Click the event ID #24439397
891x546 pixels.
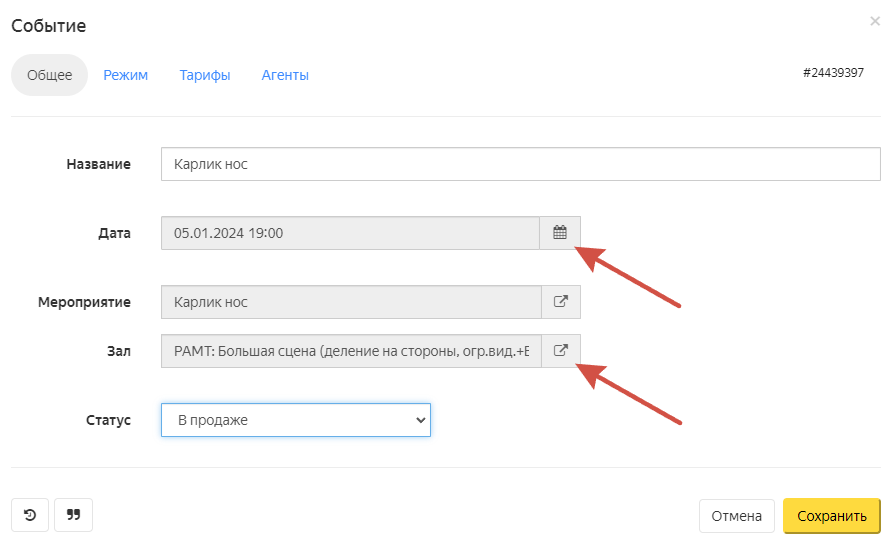[x=833, y=74]
